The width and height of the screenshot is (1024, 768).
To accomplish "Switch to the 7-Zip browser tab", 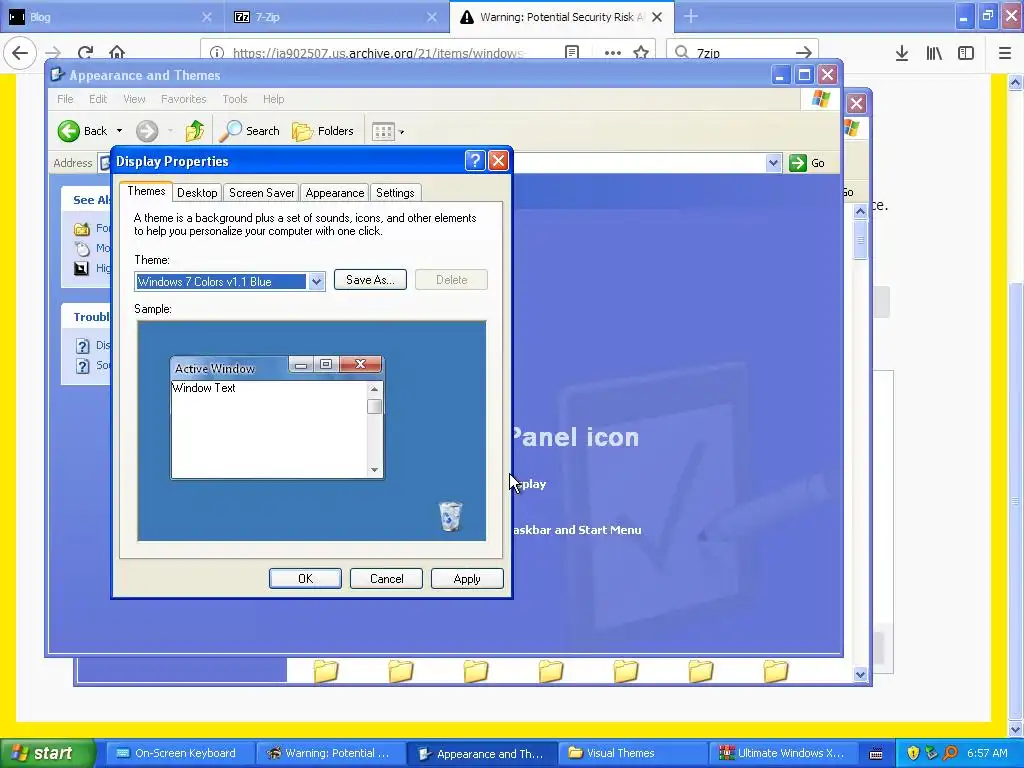I will 336,17.
